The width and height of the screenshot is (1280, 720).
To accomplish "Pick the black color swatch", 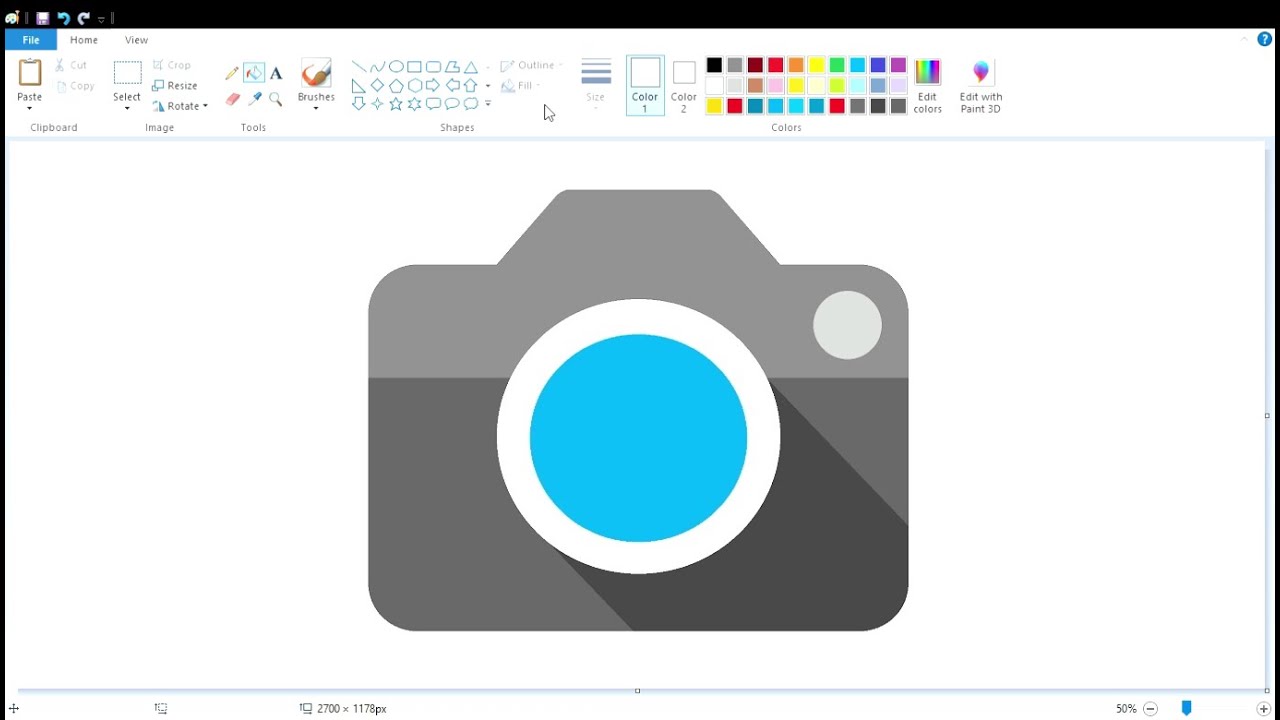I will coord(714,65).
